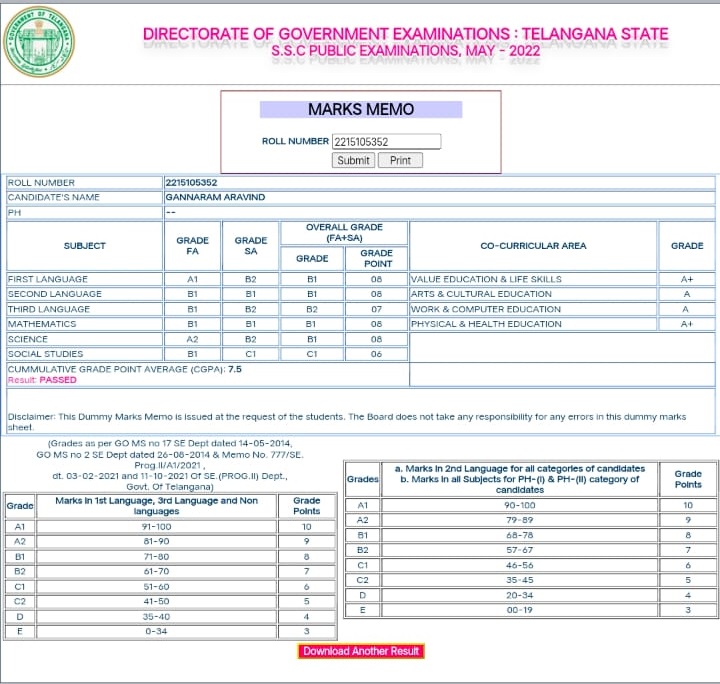Click the CGPA 7.5 value
The width and height of the screenshot is (720, 684).
[x=235, y=369]
